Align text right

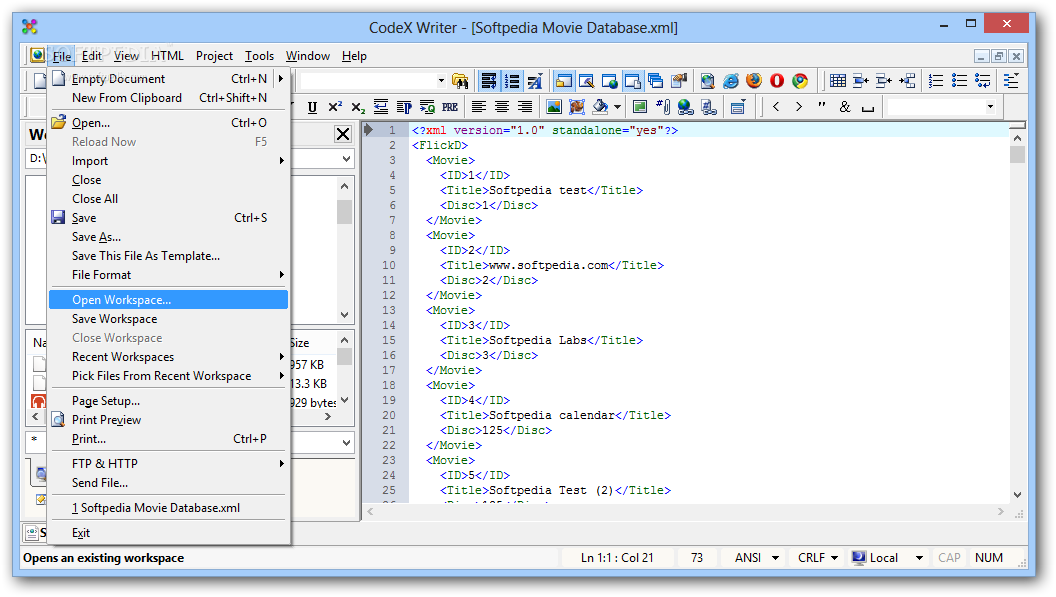[x=525, y=107]
